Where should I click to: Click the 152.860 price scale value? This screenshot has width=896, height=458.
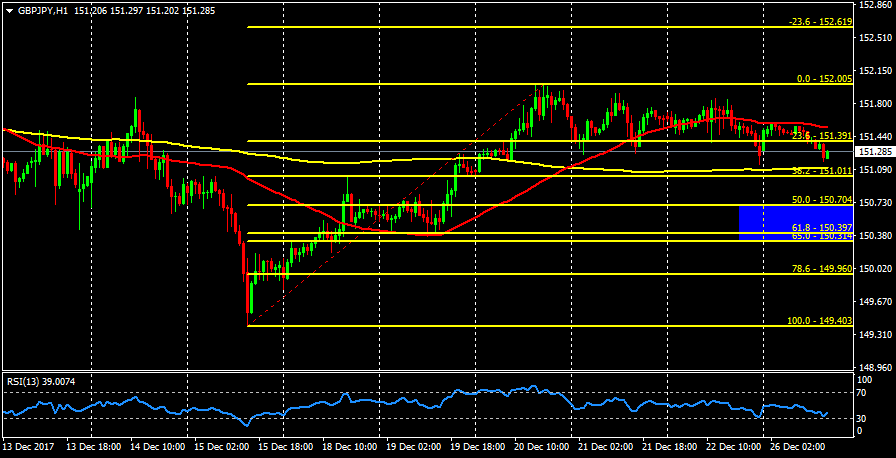pos(876,6)
